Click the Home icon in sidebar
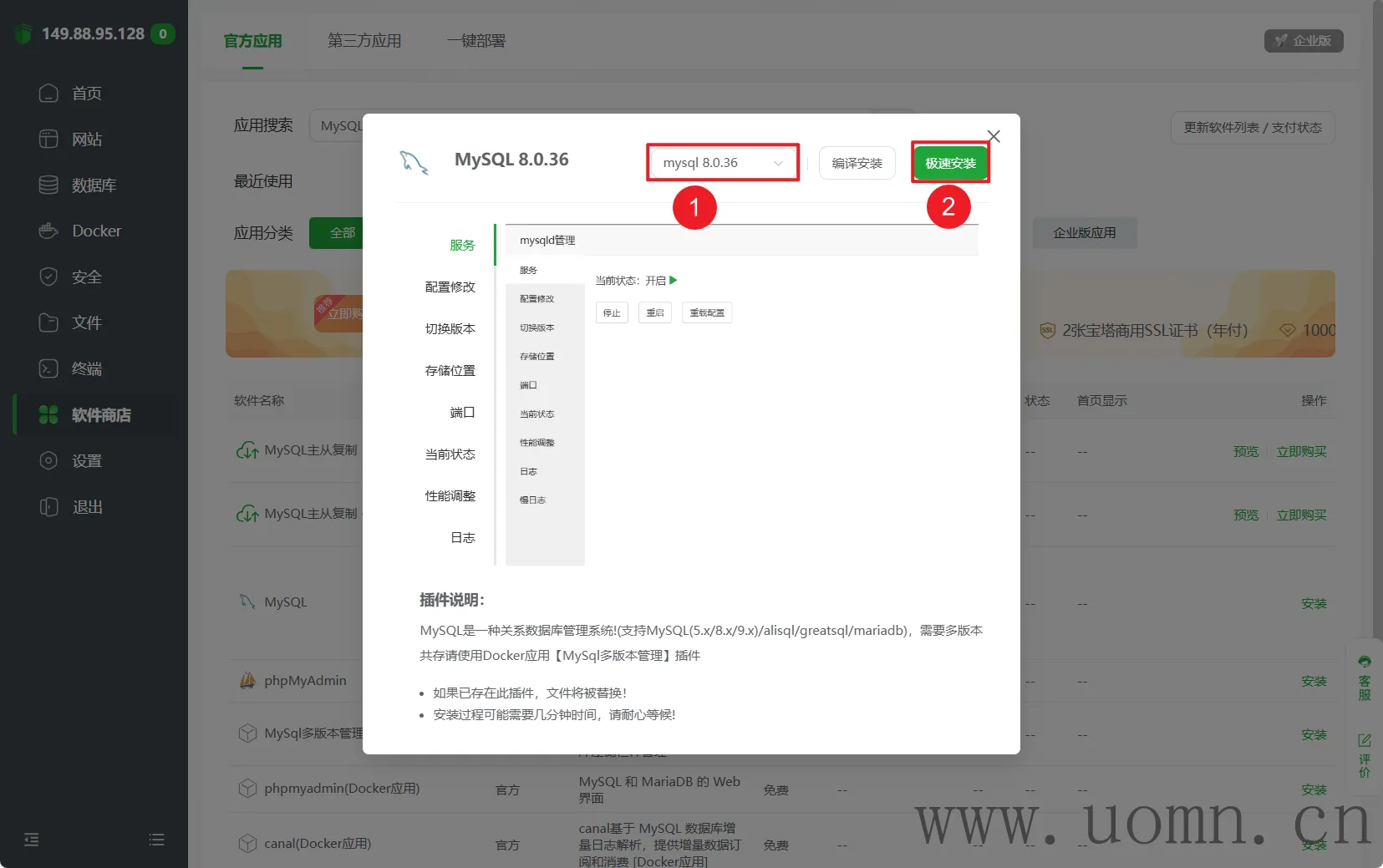 point(48,93)
